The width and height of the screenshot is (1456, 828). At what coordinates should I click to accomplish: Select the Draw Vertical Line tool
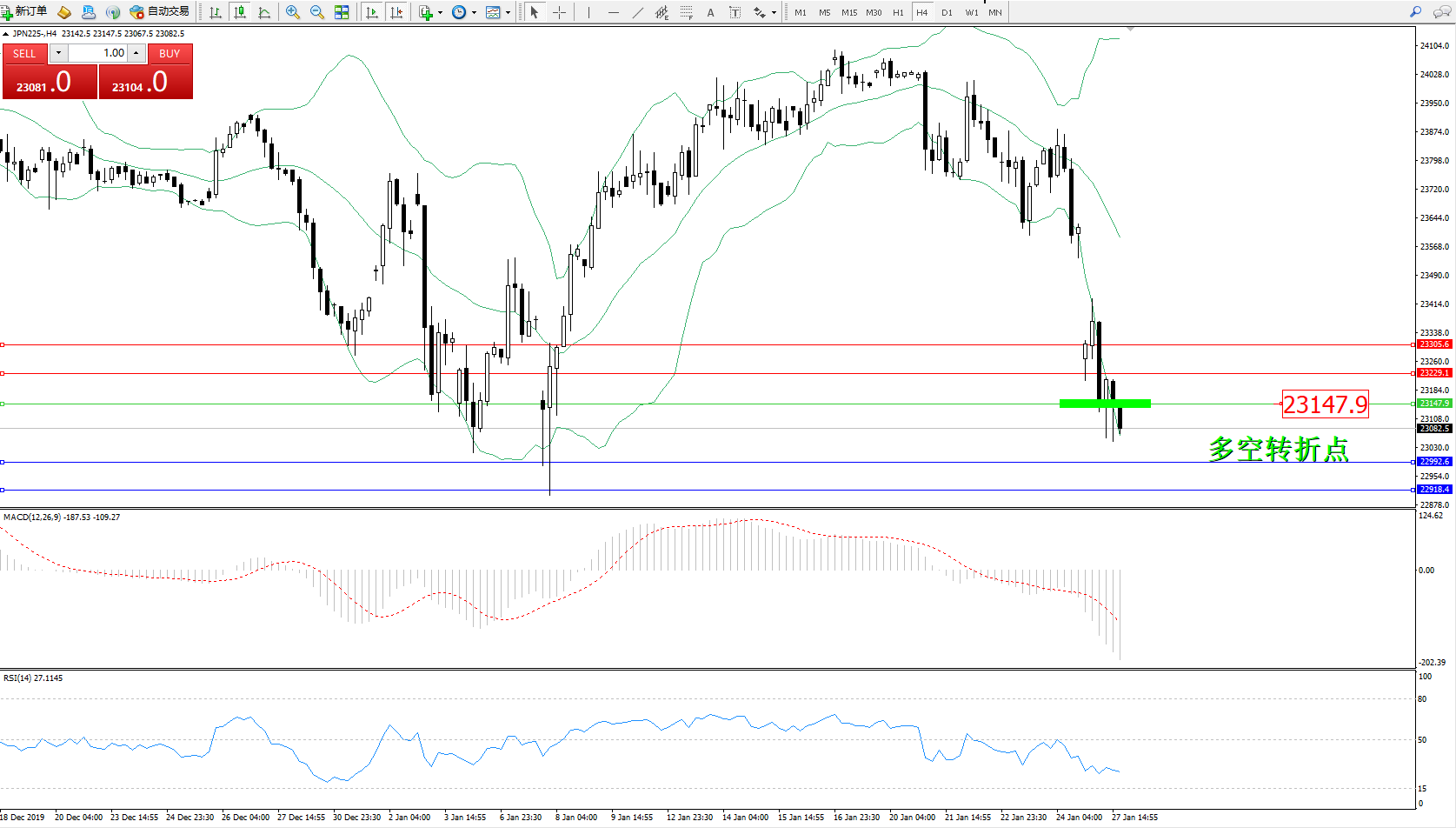click(x=588, y=12)
